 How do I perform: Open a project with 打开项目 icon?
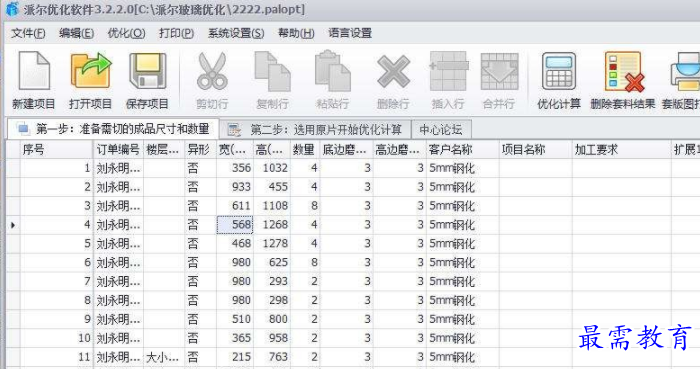coord(91,71)
